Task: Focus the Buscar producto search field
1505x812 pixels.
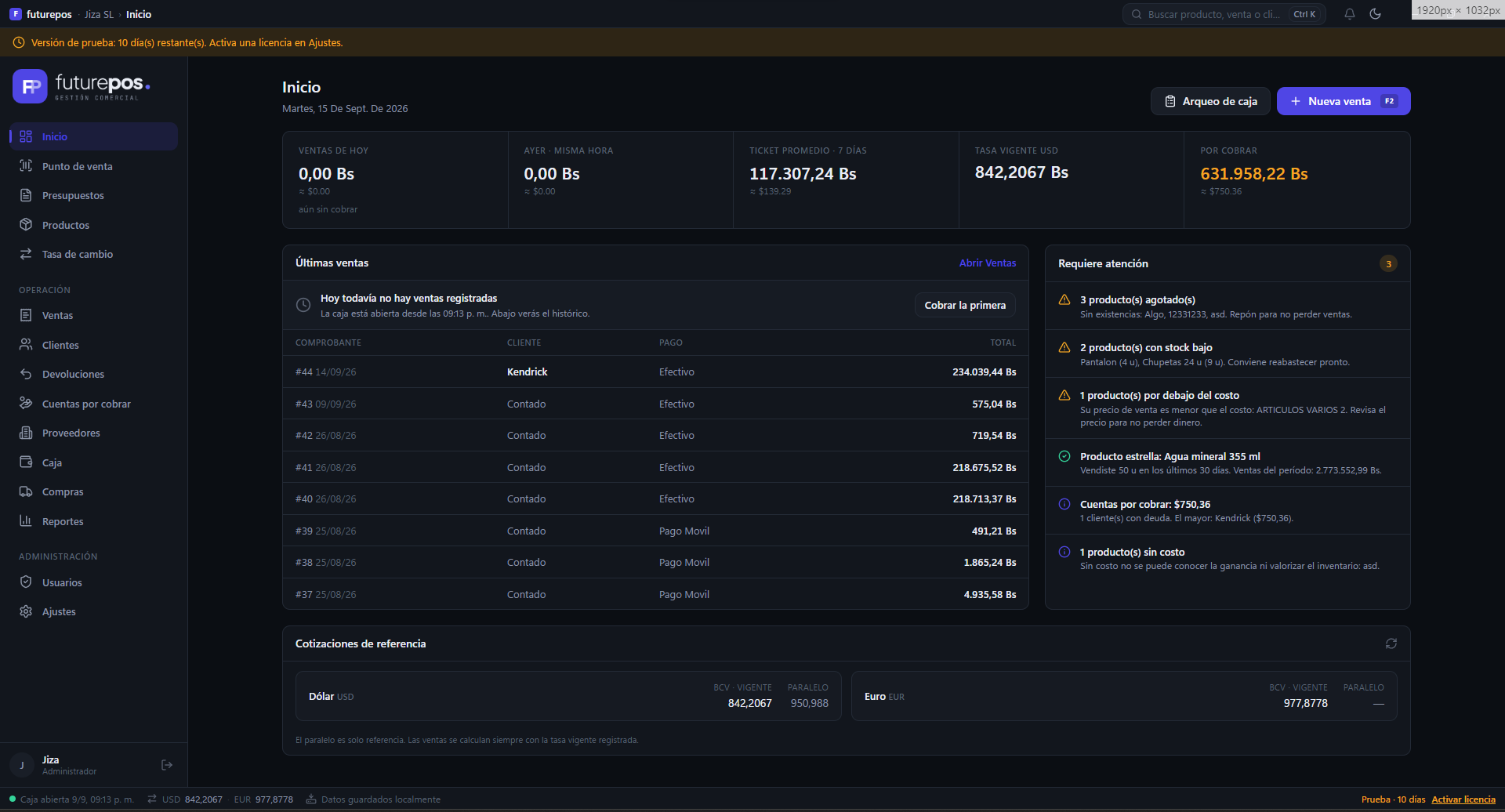Action: tap(1224, 14)
